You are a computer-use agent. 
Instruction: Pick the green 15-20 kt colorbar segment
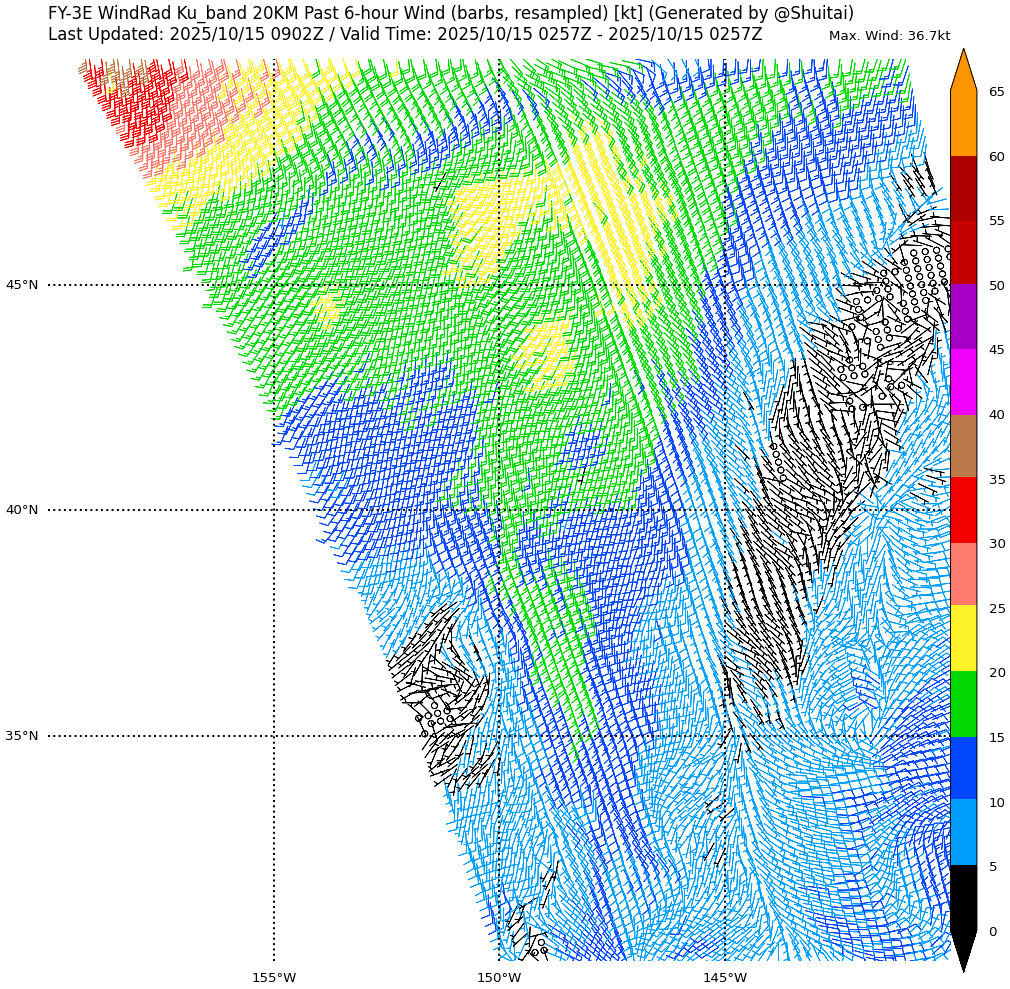pyautogui.click(x=963, y=704)
